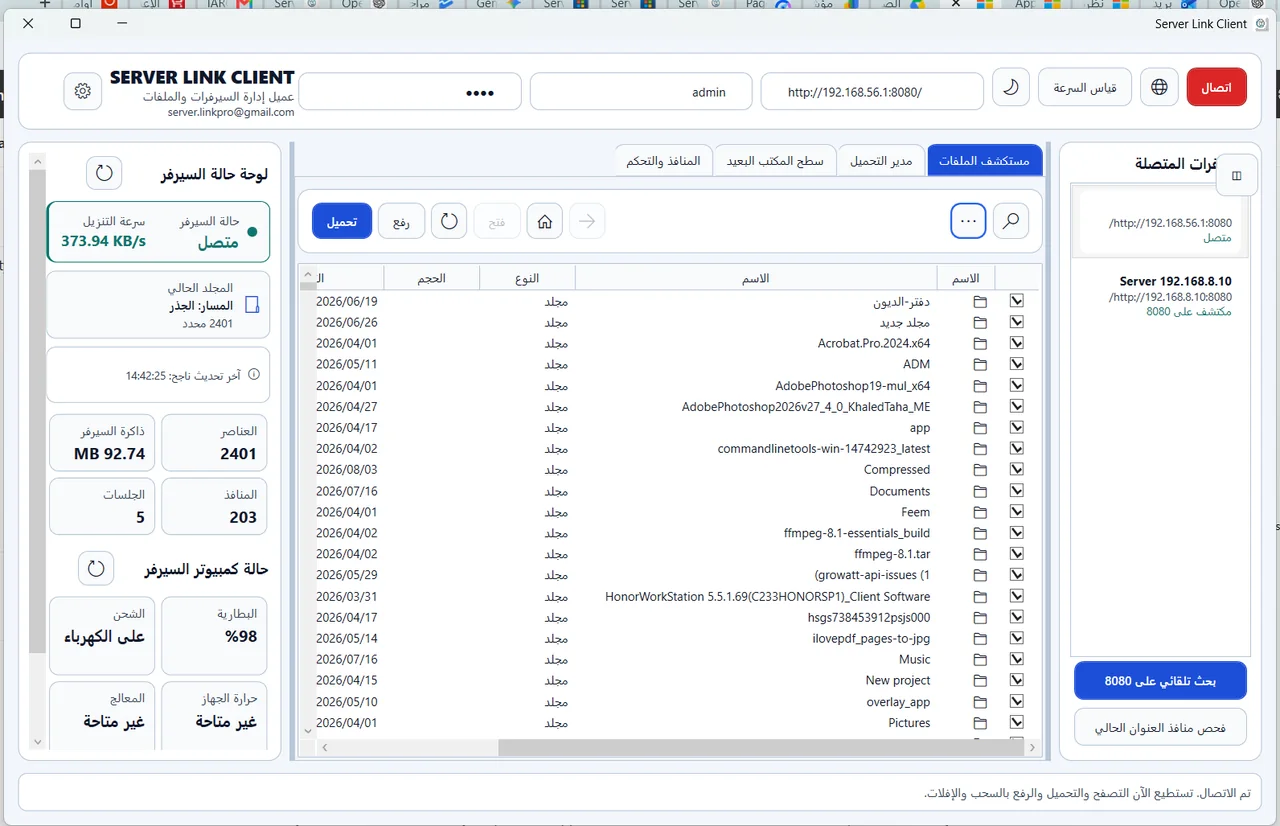The image size is (1280, 826).
Task: Click the رفع upload button
Action: tap(401, 221)
